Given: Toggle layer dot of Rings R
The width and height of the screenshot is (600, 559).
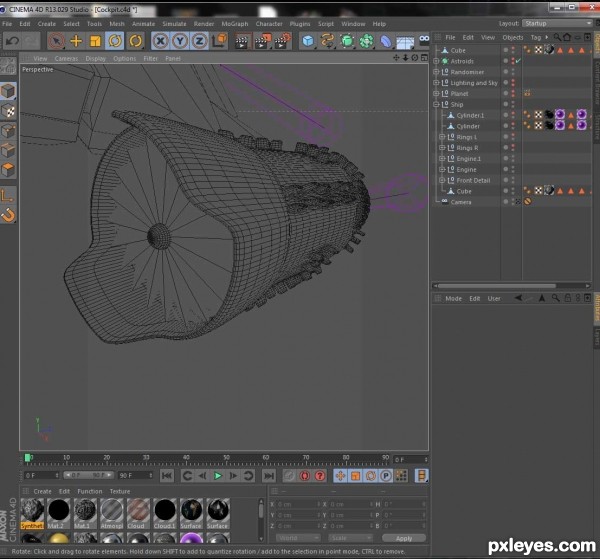Looking at the screenshot, I should coord(505,148).
